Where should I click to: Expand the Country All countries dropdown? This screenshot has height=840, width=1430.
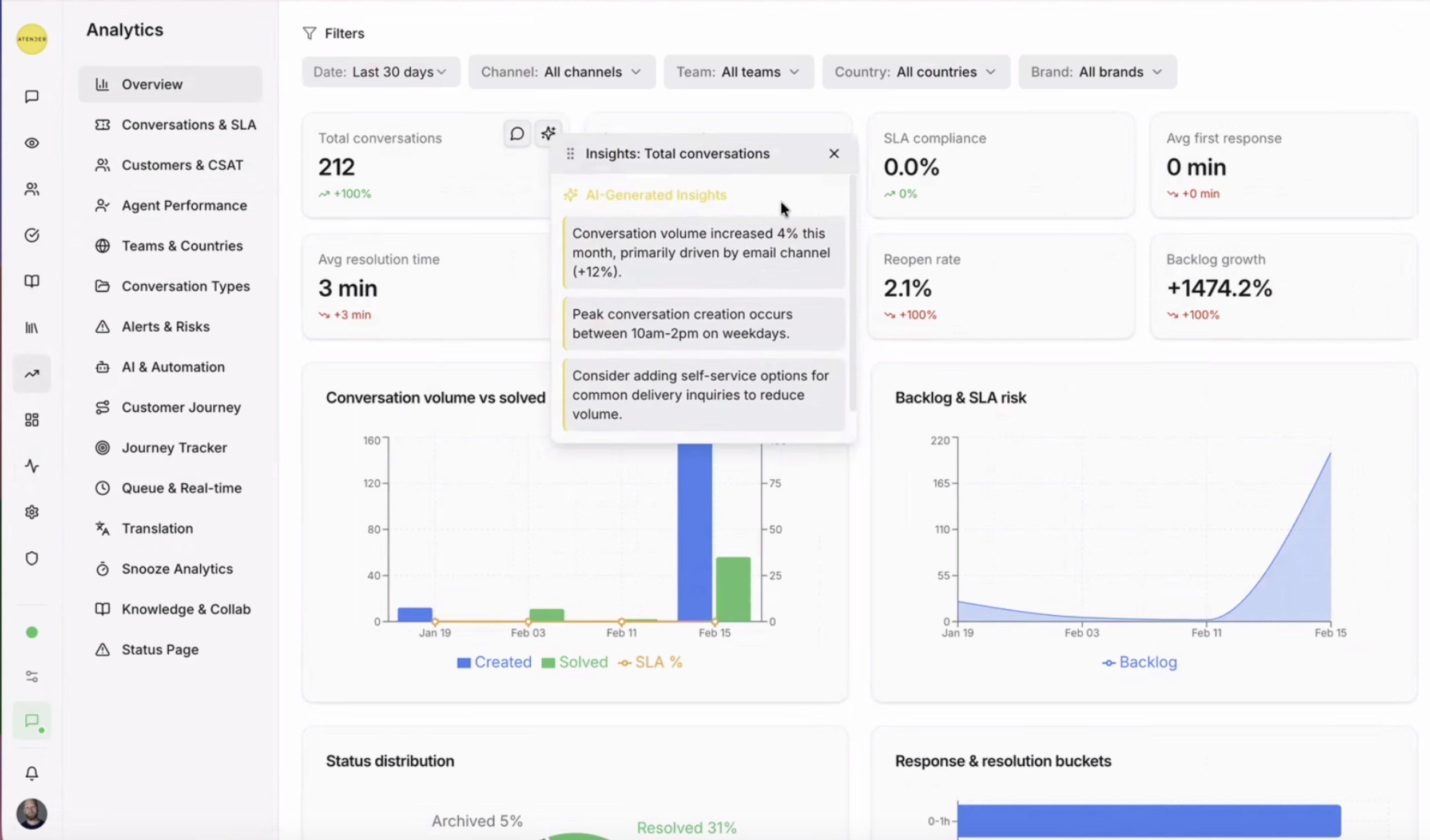[915, 72]
